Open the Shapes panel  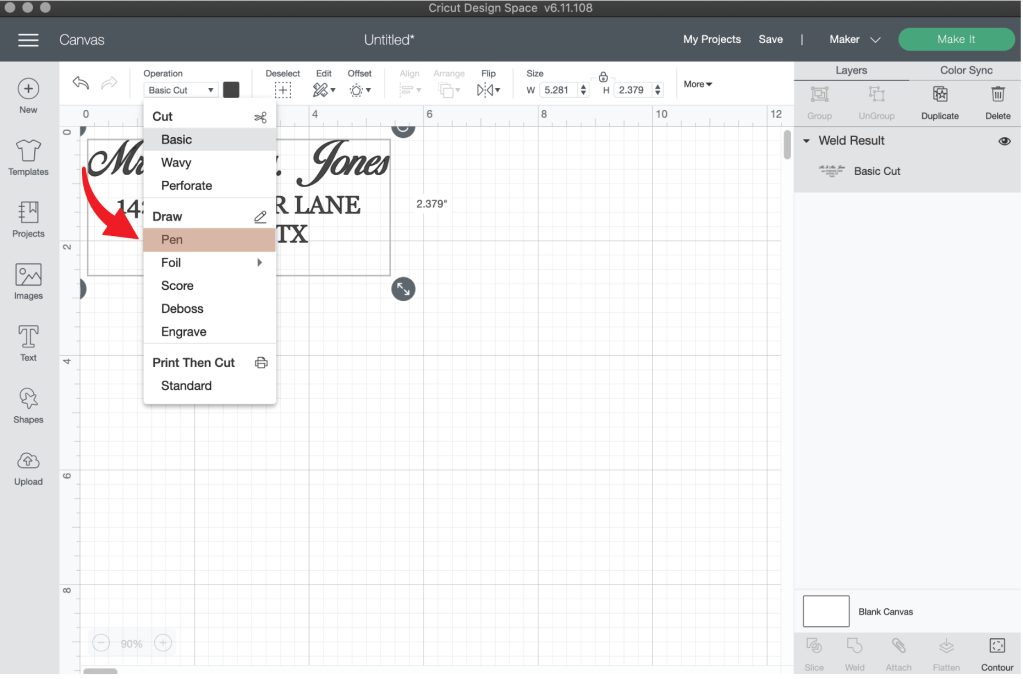point(28,405)
